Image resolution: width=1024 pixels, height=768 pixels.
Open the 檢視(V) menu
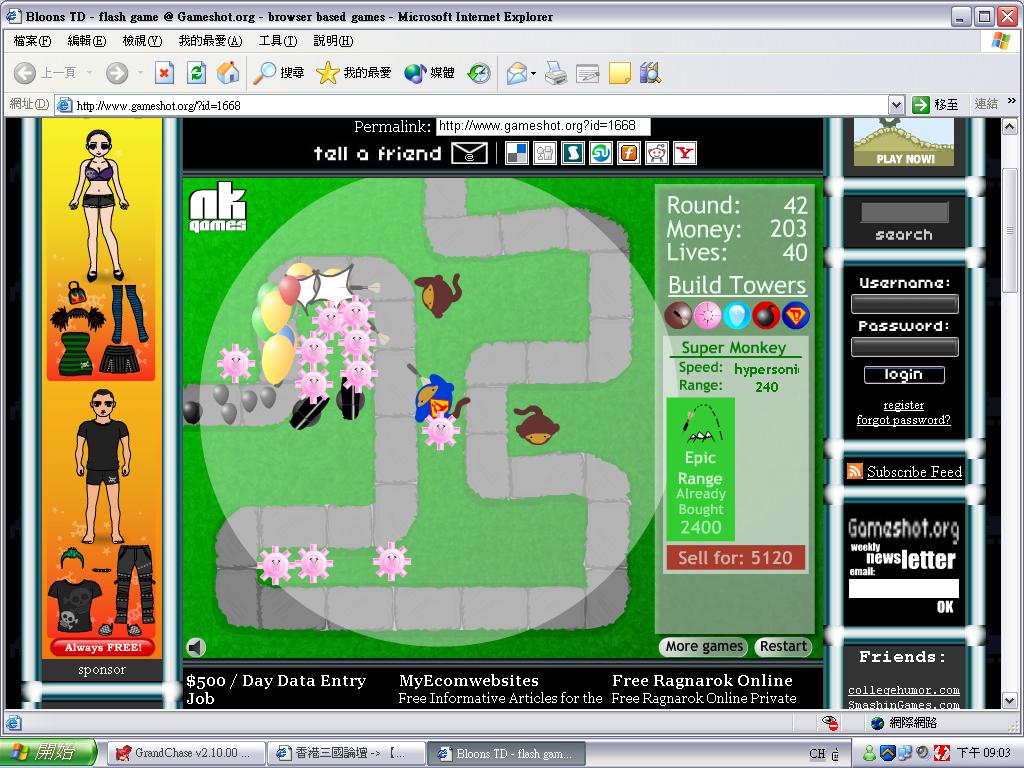coord(142,41)
